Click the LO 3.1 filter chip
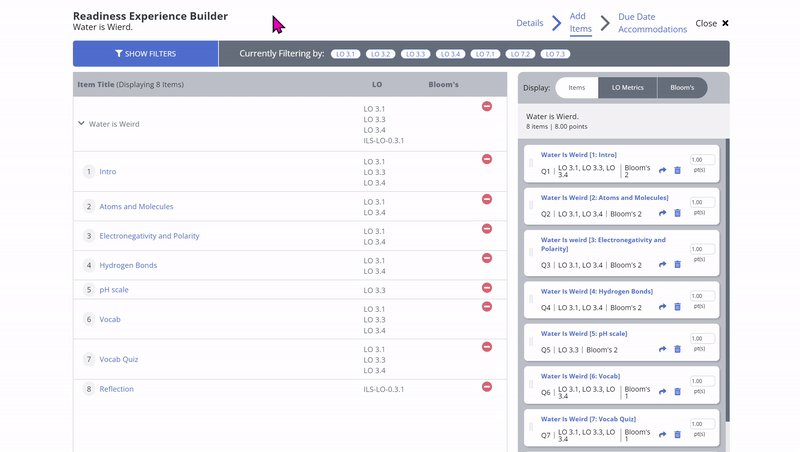800x452 pixels. click(x=345, y=54)
